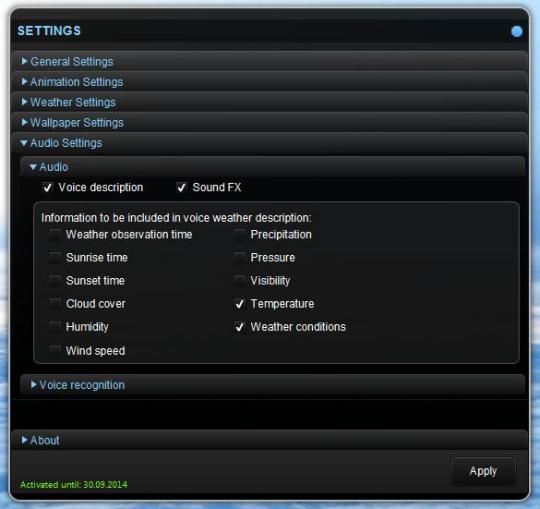Uncheck the Temperature checkbox
Screen dimensions: 540x509
coord(239,304)
